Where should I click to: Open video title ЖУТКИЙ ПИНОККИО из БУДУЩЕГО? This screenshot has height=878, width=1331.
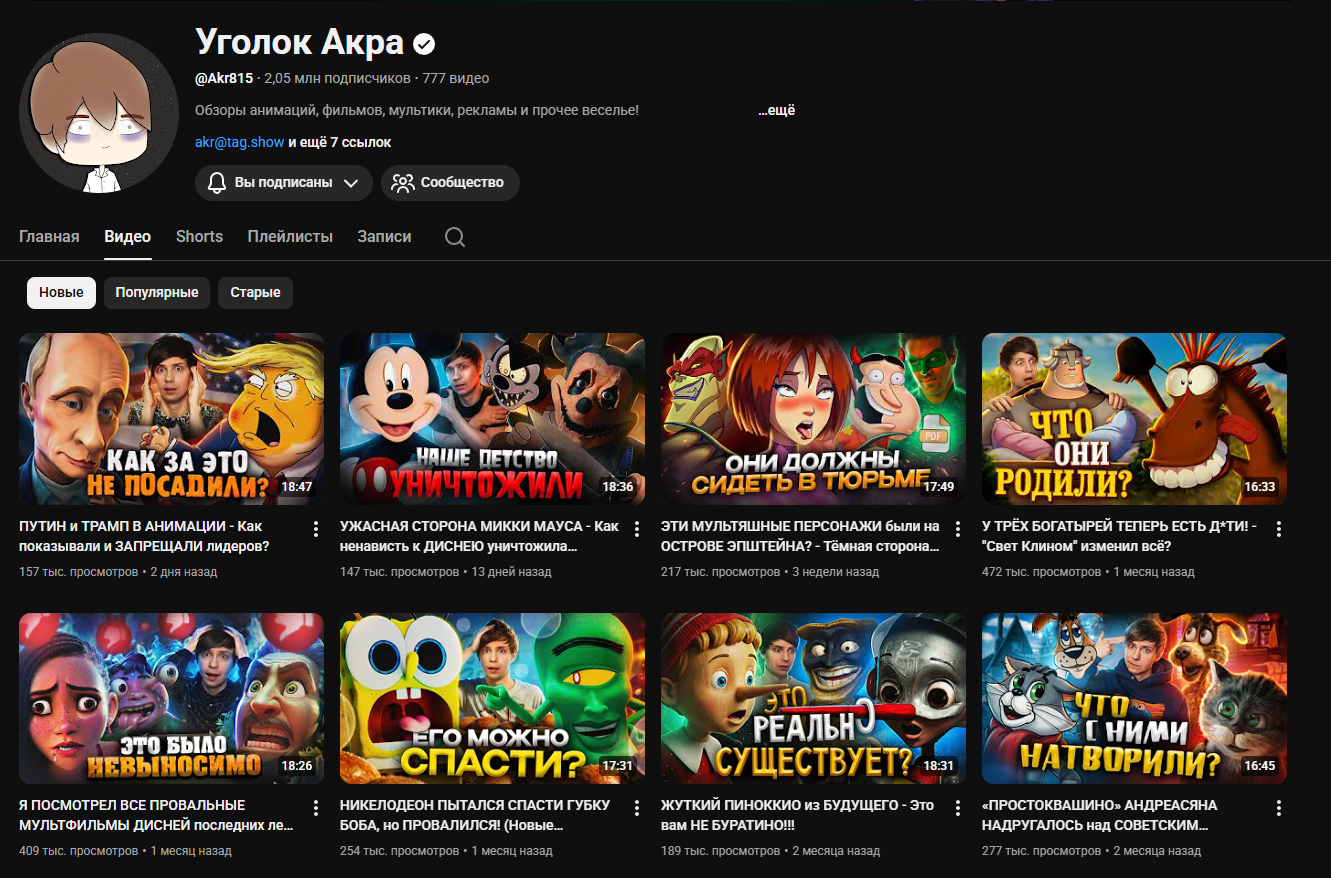click(x=797, y=815)
